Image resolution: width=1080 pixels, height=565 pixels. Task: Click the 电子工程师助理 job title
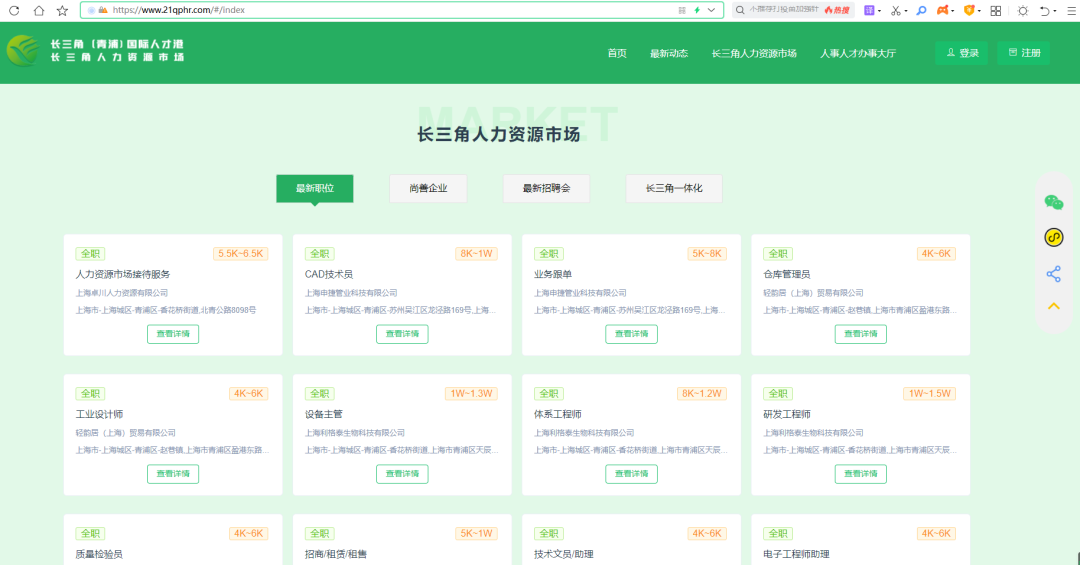tap(796, 554)
